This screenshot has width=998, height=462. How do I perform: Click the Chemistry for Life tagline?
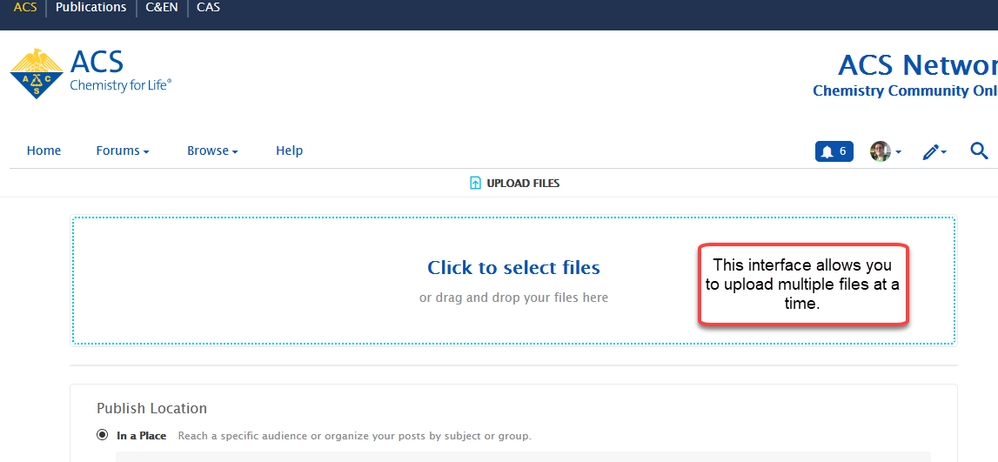[x=120, y=86]
